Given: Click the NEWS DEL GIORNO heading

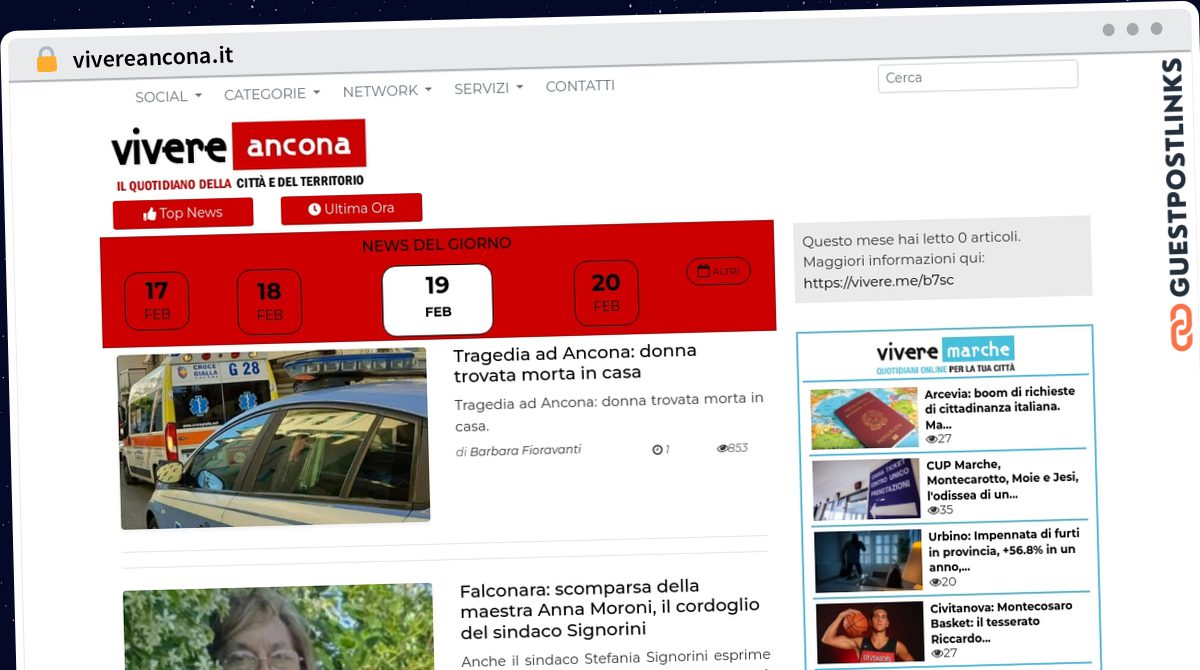Looking at the screenshot, I should pyautogui.click(x=436, y=244).
